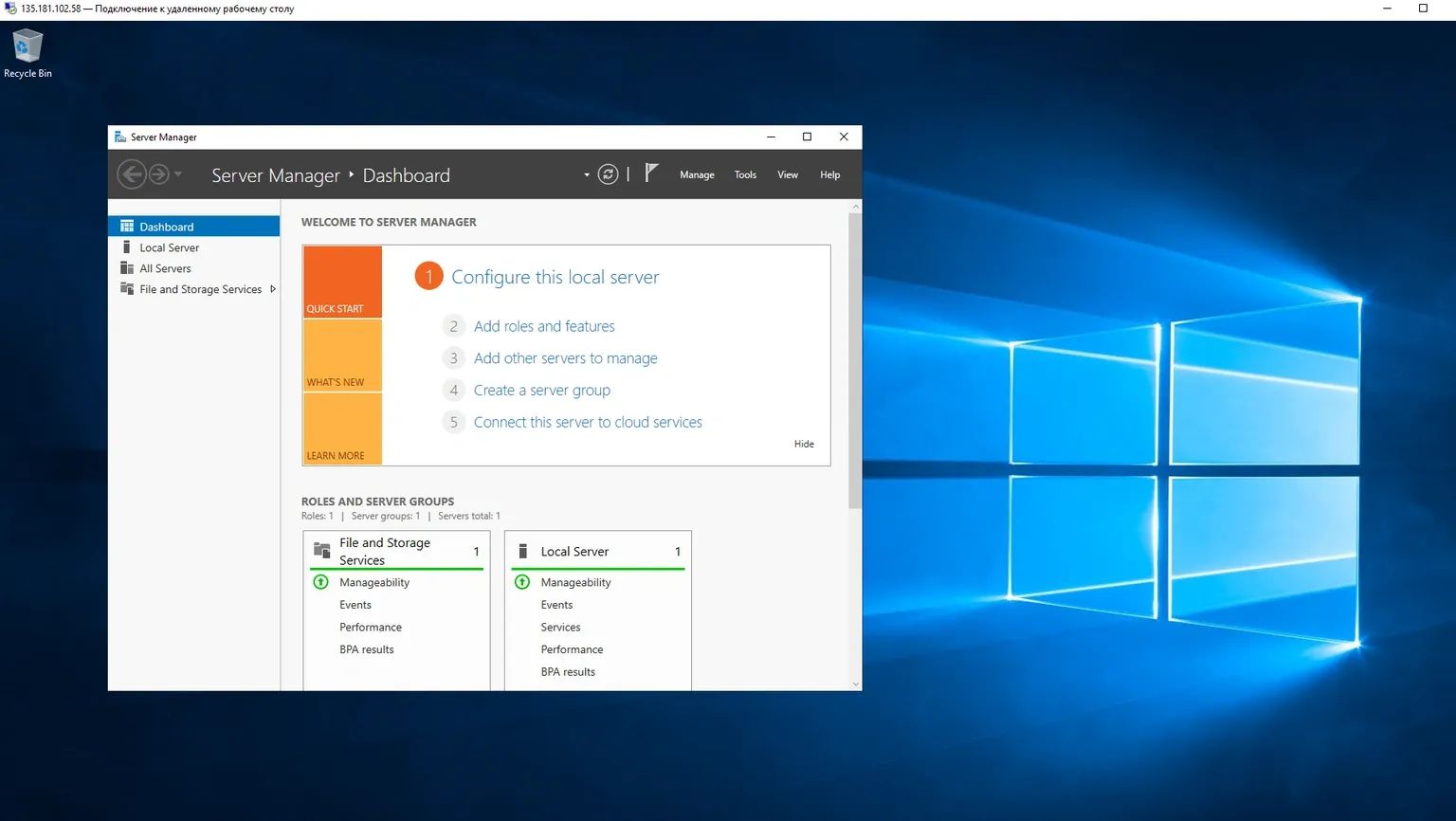Open the Manage menu

(697, 175)
